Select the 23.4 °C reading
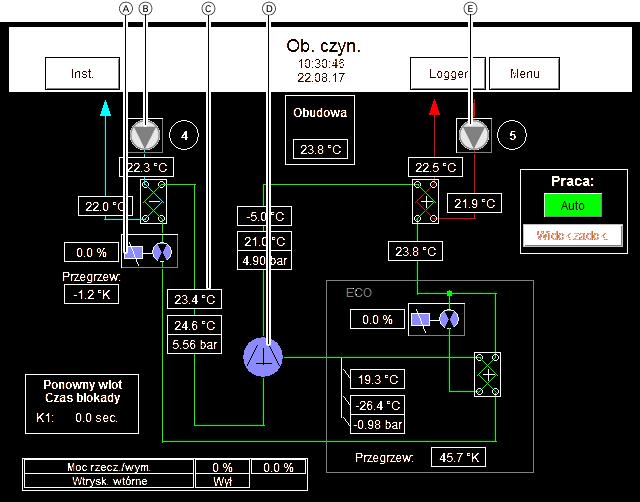 point(195,300)
